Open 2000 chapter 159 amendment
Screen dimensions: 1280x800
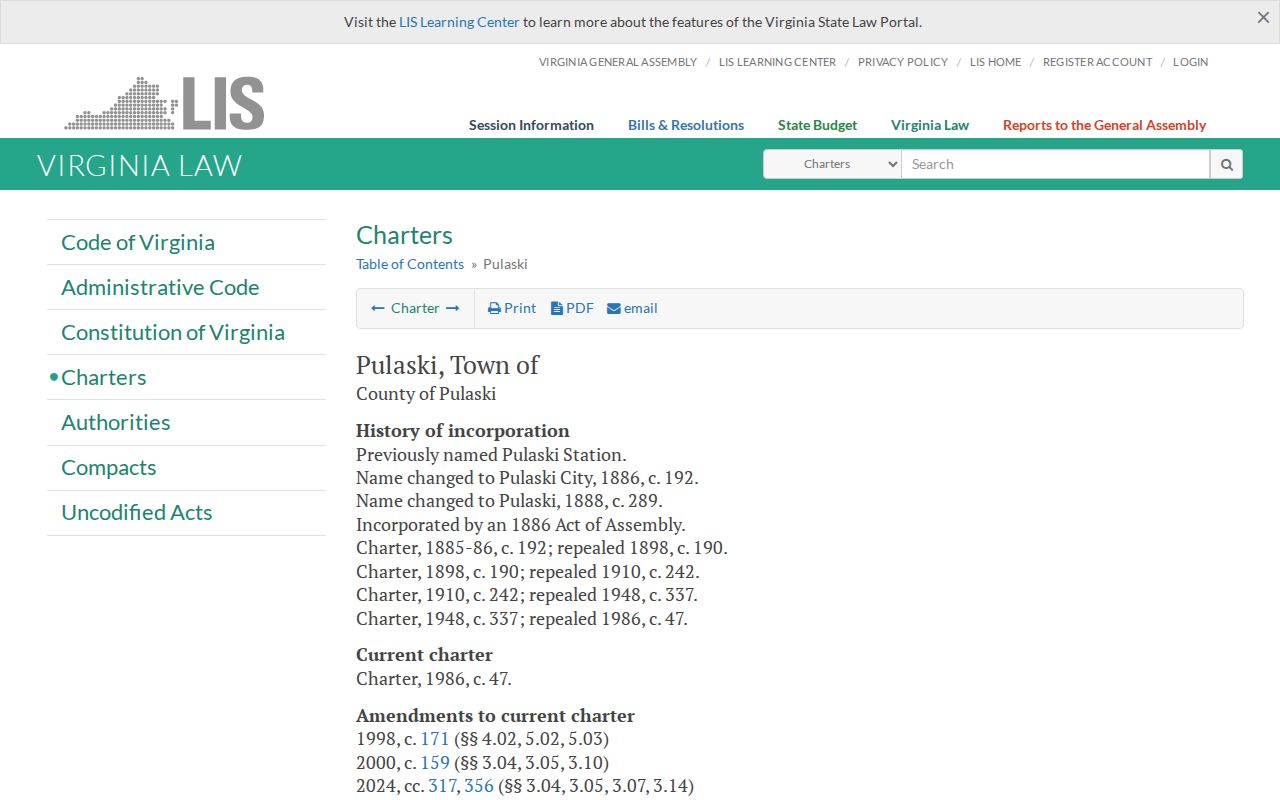pyautogui.click(x=435, y=762)
